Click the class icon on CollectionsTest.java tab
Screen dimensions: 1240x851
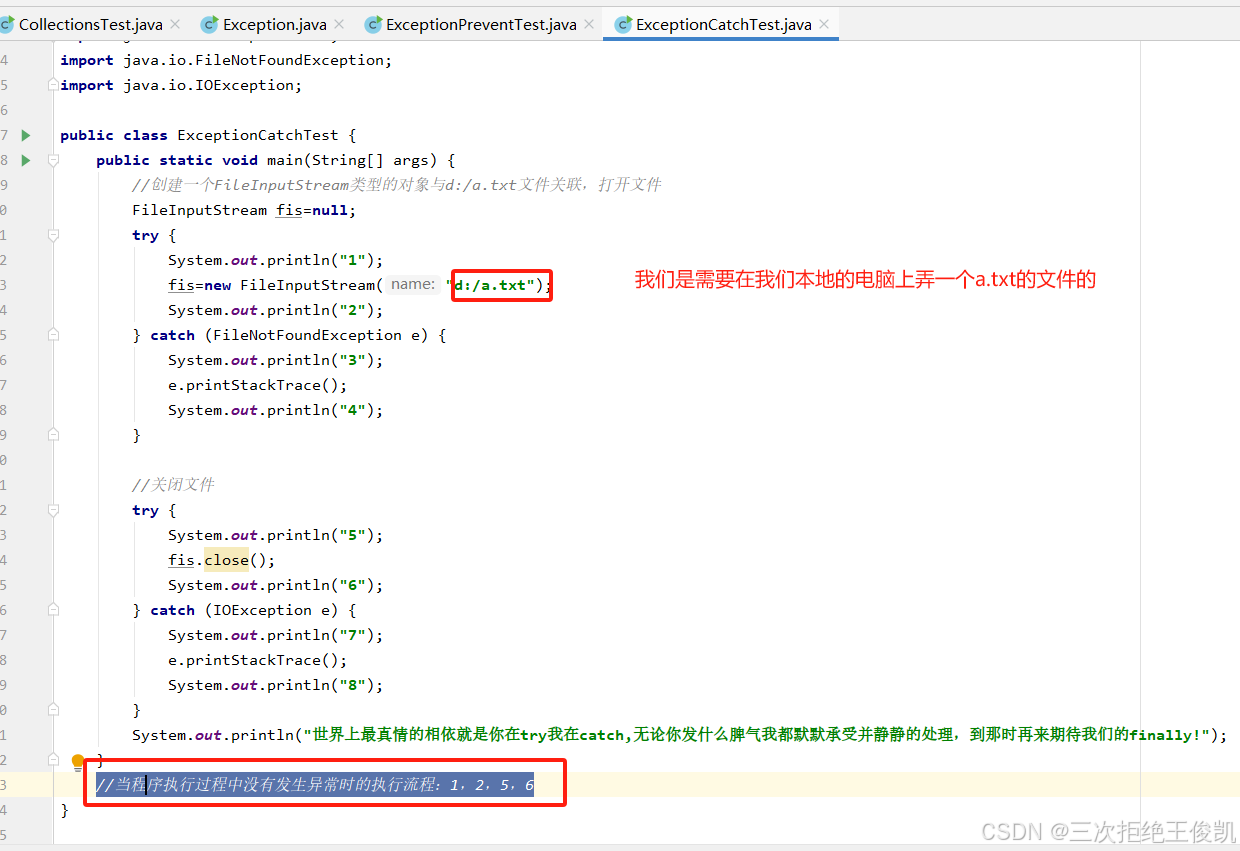point(8,23)
